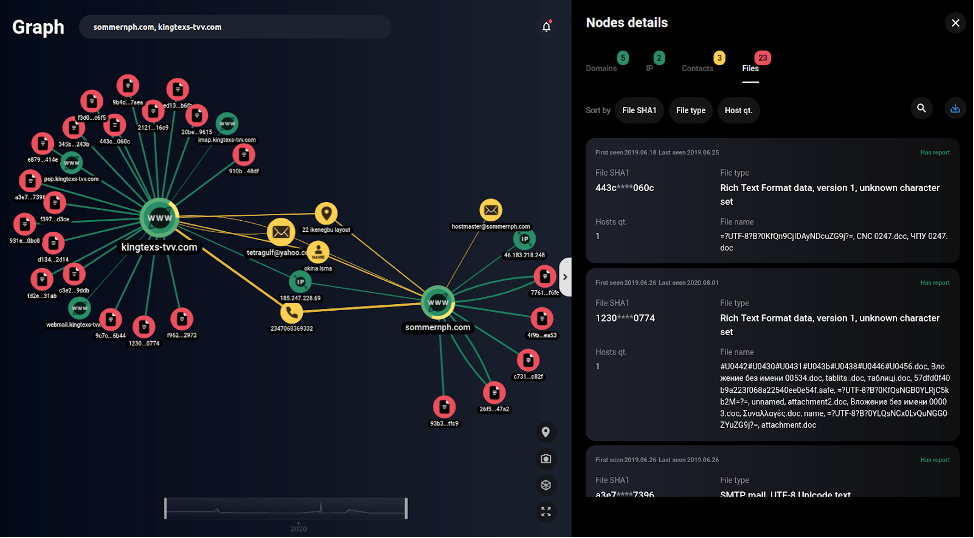Click the 3D cube view icon
This screenshot has width=974, height=538.
[546, 485]
